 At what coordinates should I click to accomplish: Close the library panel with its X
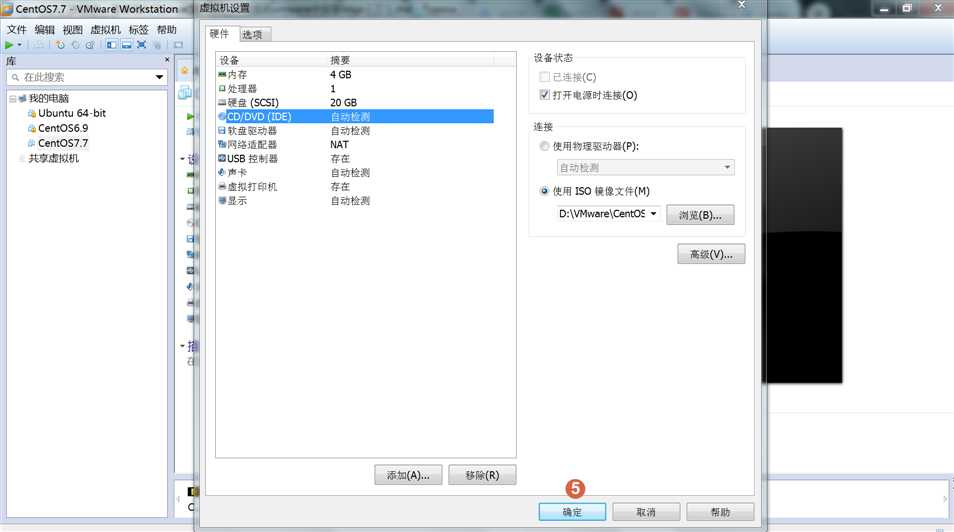coord(167,60)
